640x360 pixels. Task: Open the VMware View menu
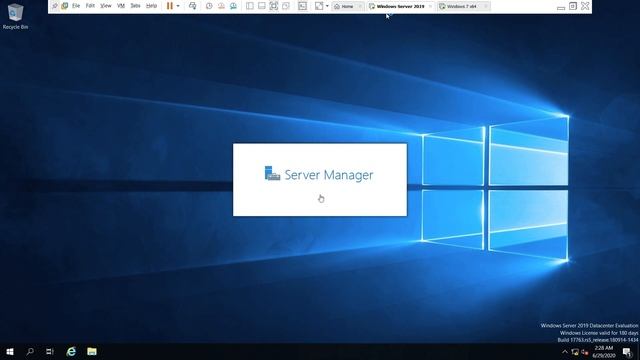(x=106, y=6)
